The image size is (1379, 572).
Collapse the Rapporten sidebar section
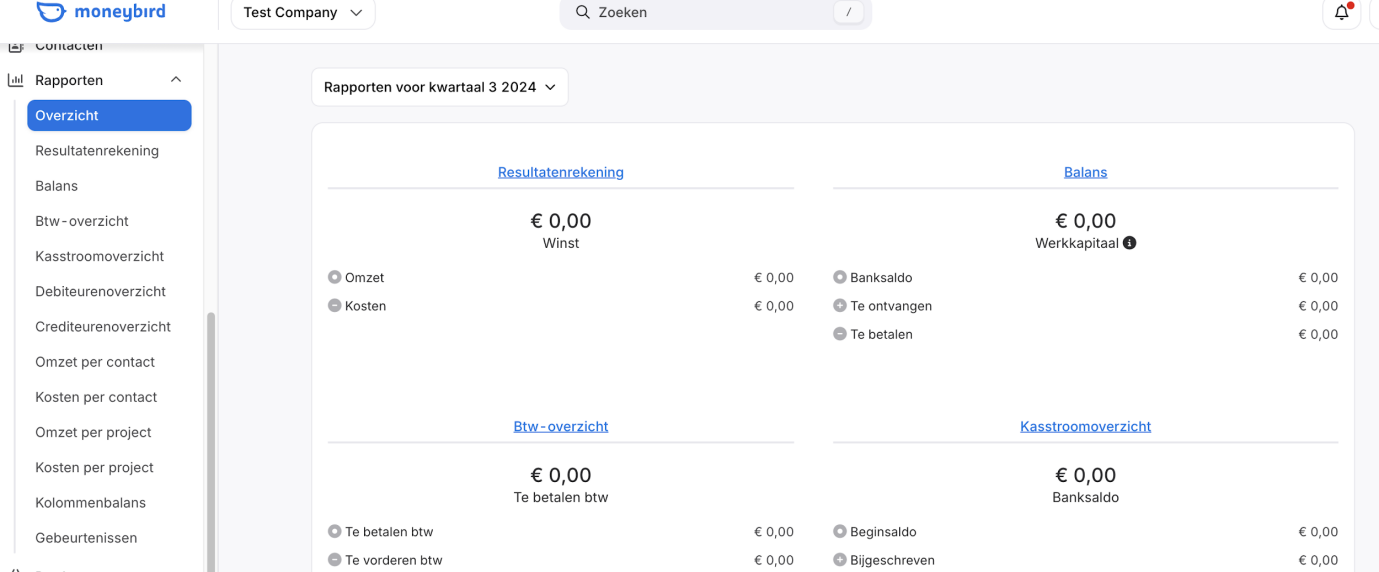[176, 80]
